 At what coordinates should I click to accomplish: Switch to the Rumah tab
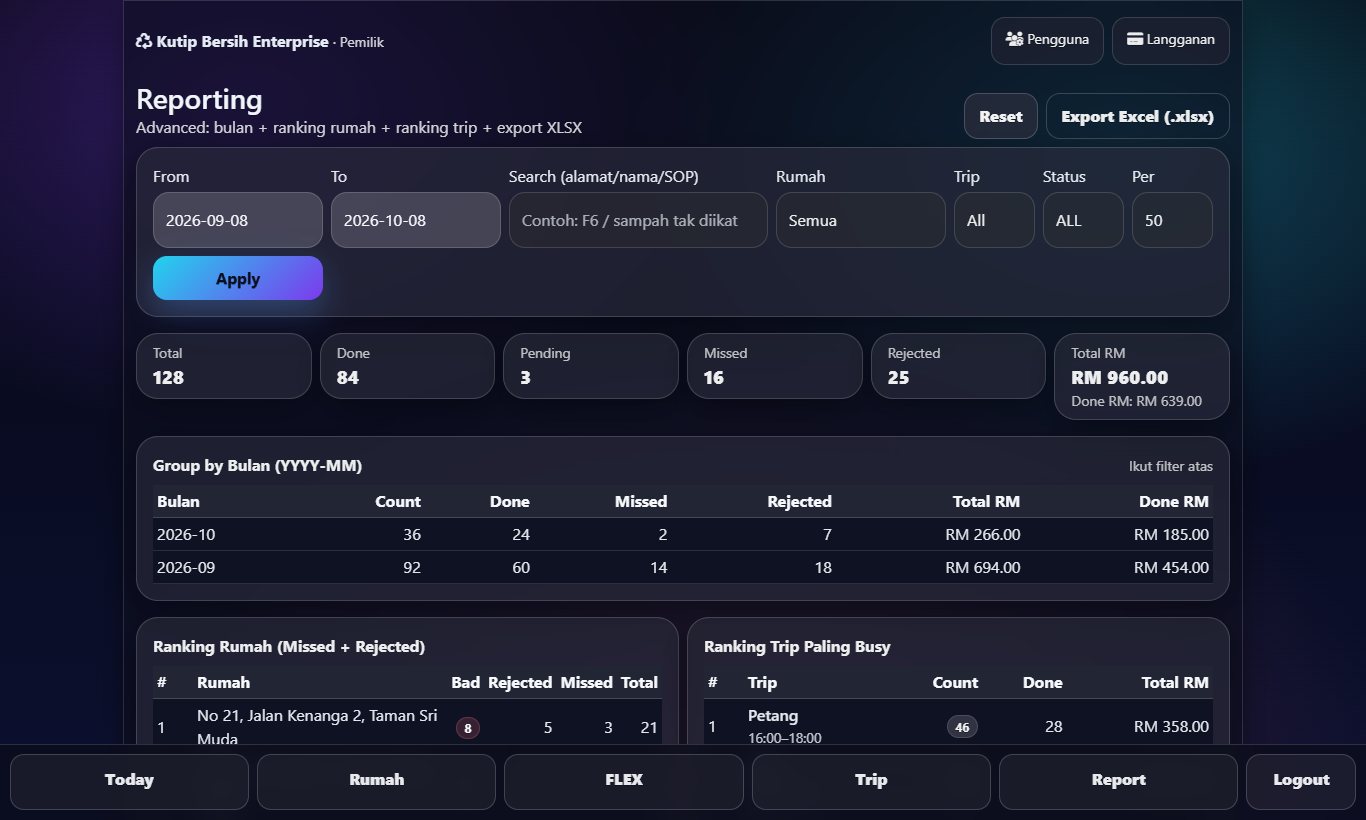pyautogui.click(x=376, y=781)
